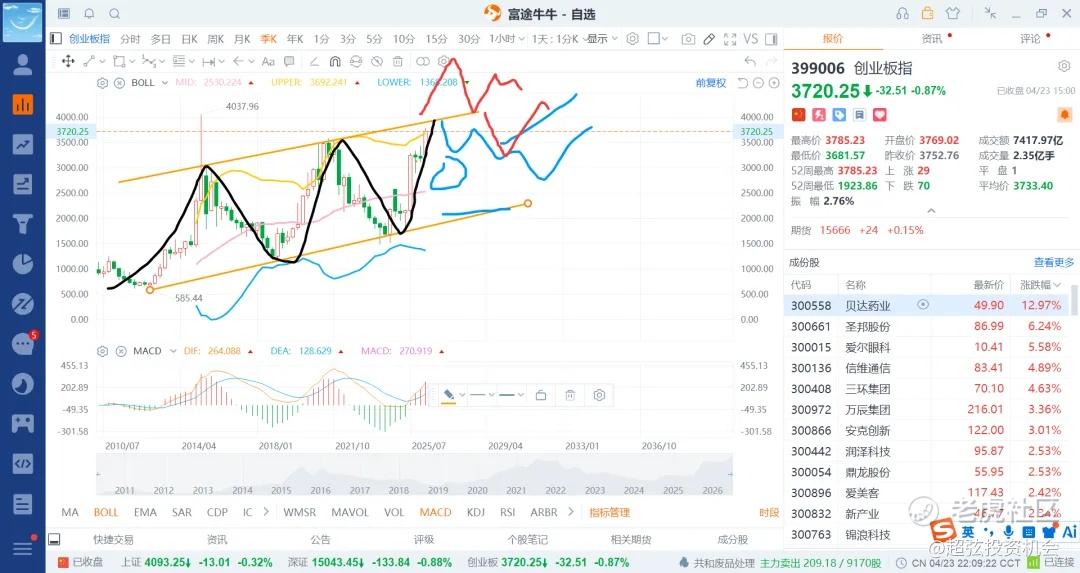Select the move crosshair drawing tool
Screen dimensions: 1080x573
point(68,61)
